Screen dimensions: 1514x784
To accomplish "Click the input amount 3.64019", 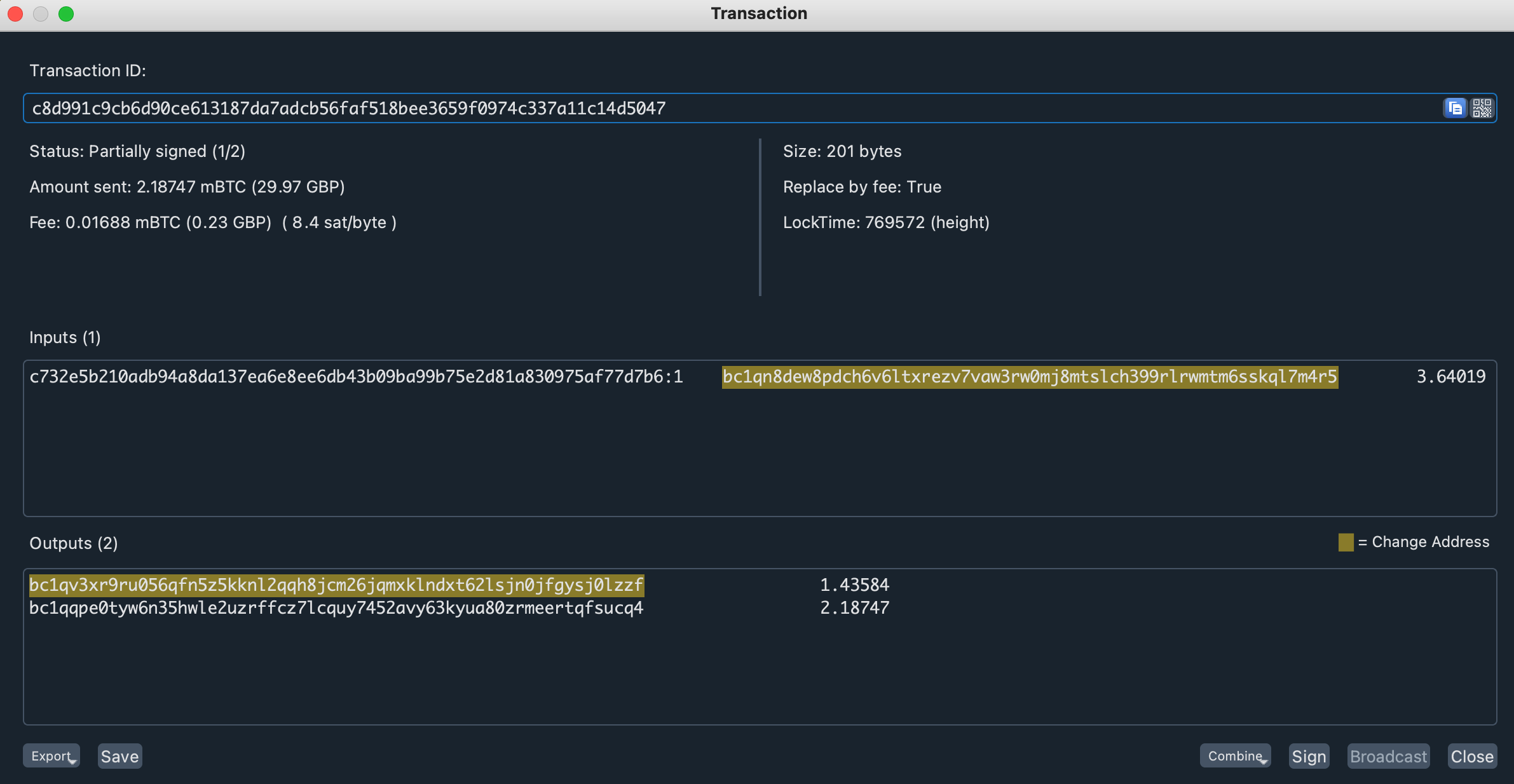I will point(1450,377).
